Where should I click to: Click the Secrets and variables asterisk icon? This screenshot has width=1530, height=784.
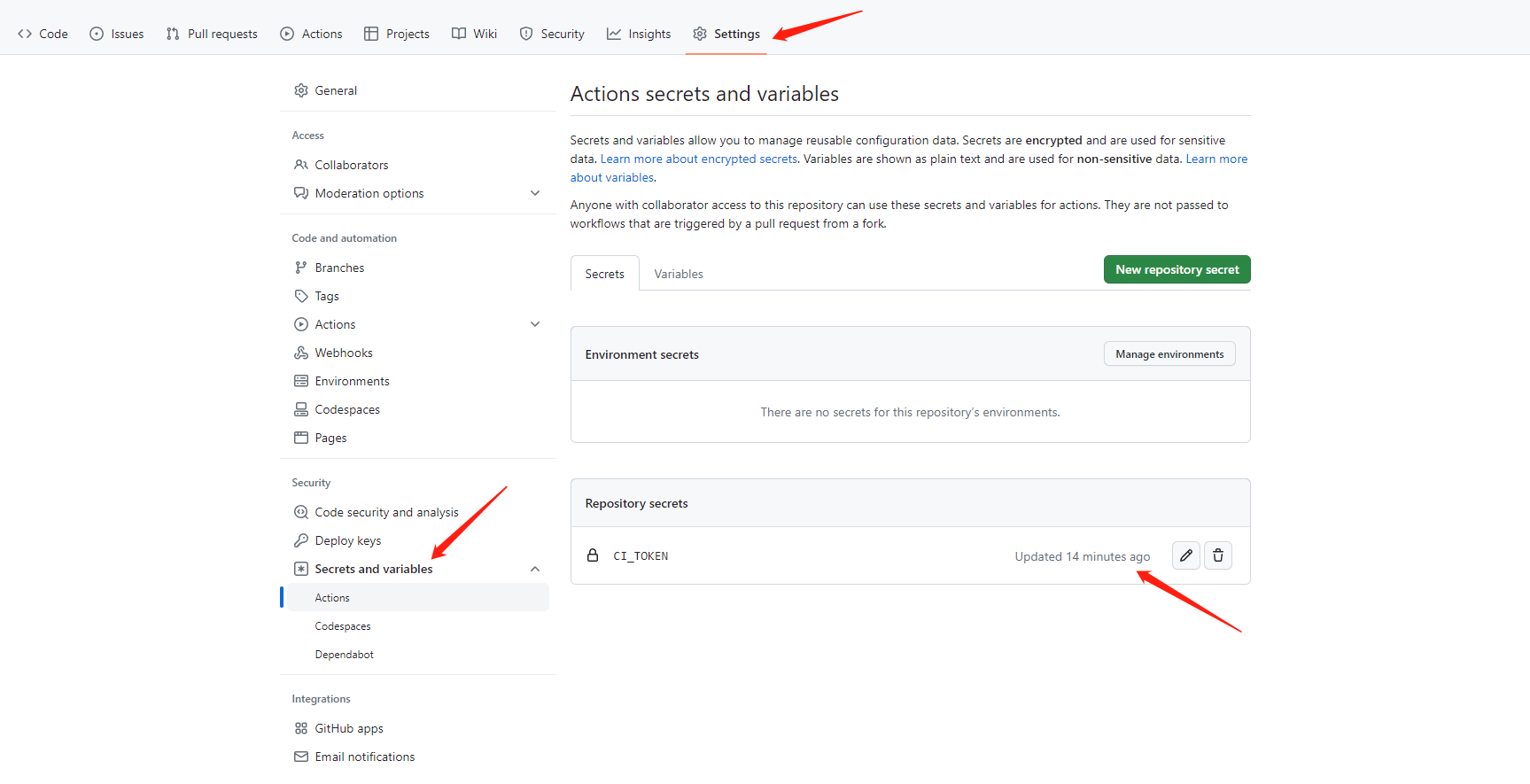point(301,569)
